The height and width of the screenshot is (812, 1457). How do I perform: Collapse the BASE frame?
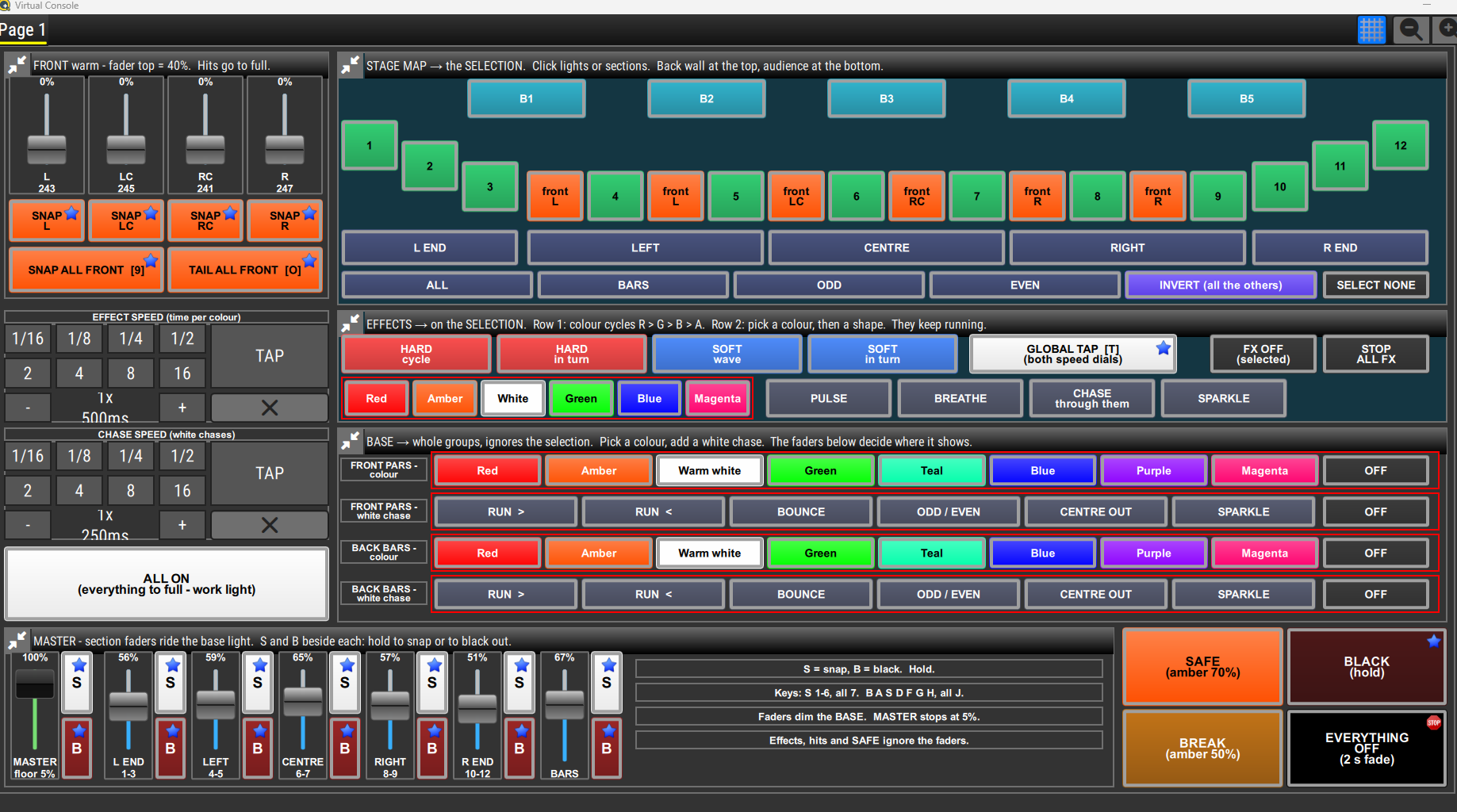click(x=350, y=441)
